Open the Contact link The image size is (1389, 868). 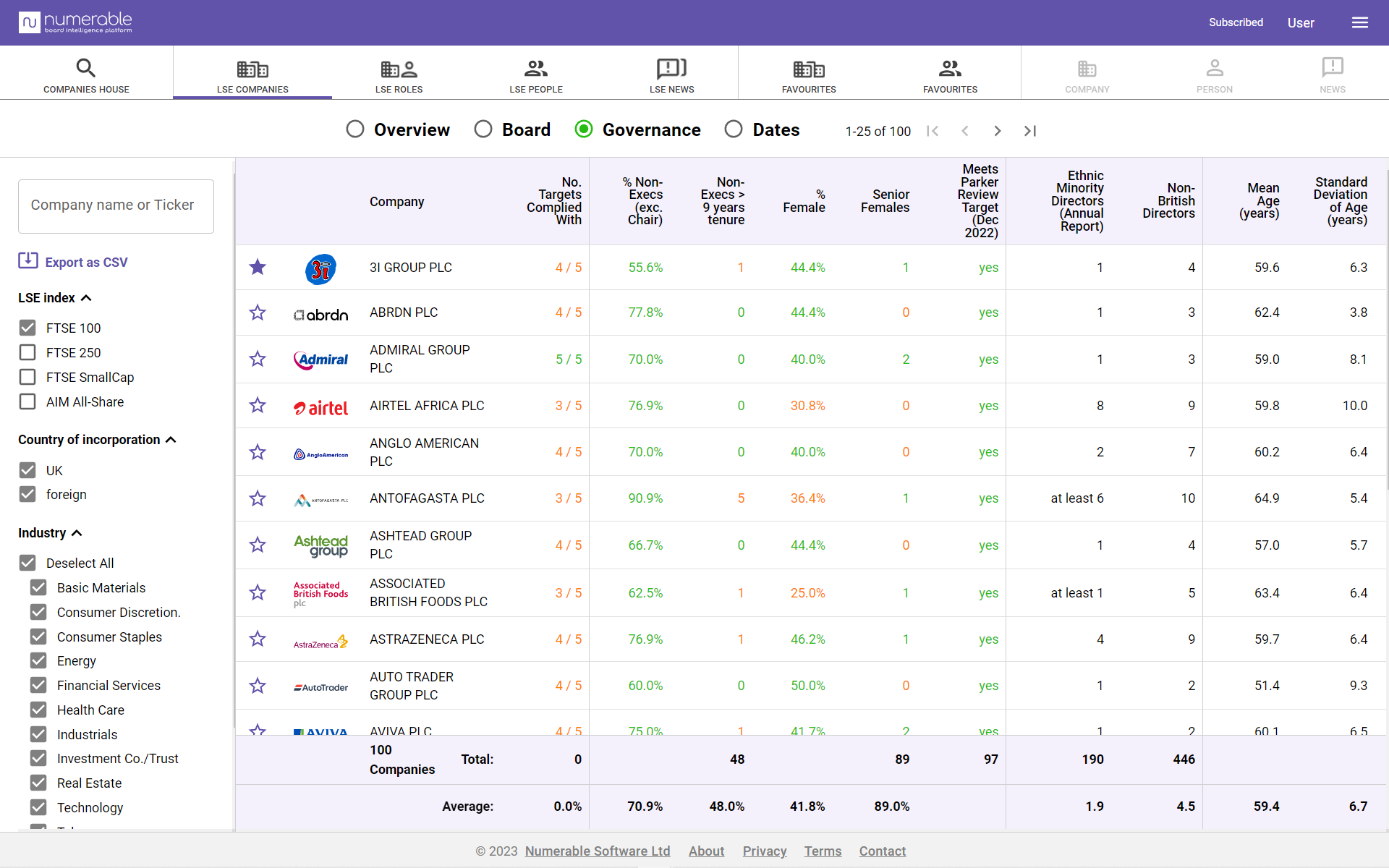(x=882, y=851)
